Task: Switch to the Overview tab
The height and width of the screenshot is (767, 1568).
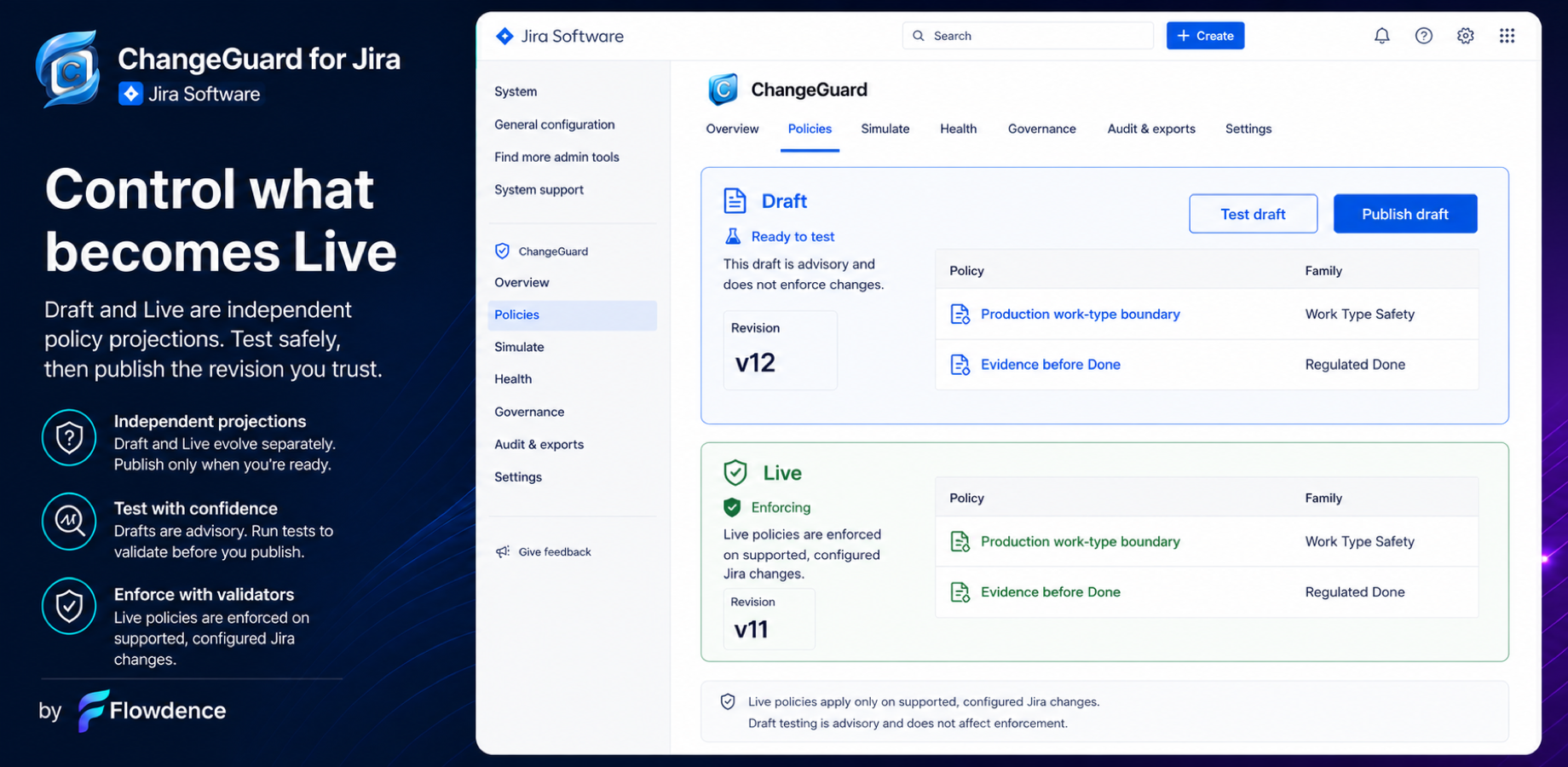Action: (x=732, y=129)
